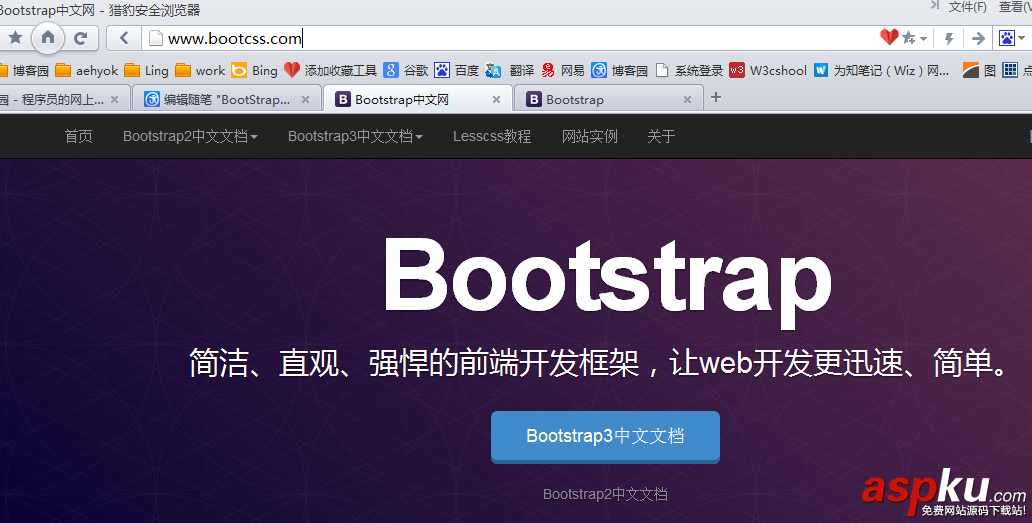This screenshot has width=1032, height=523.
Task: Click the Bootstrap2中文文档 link below button
Action: coord(606,494)
